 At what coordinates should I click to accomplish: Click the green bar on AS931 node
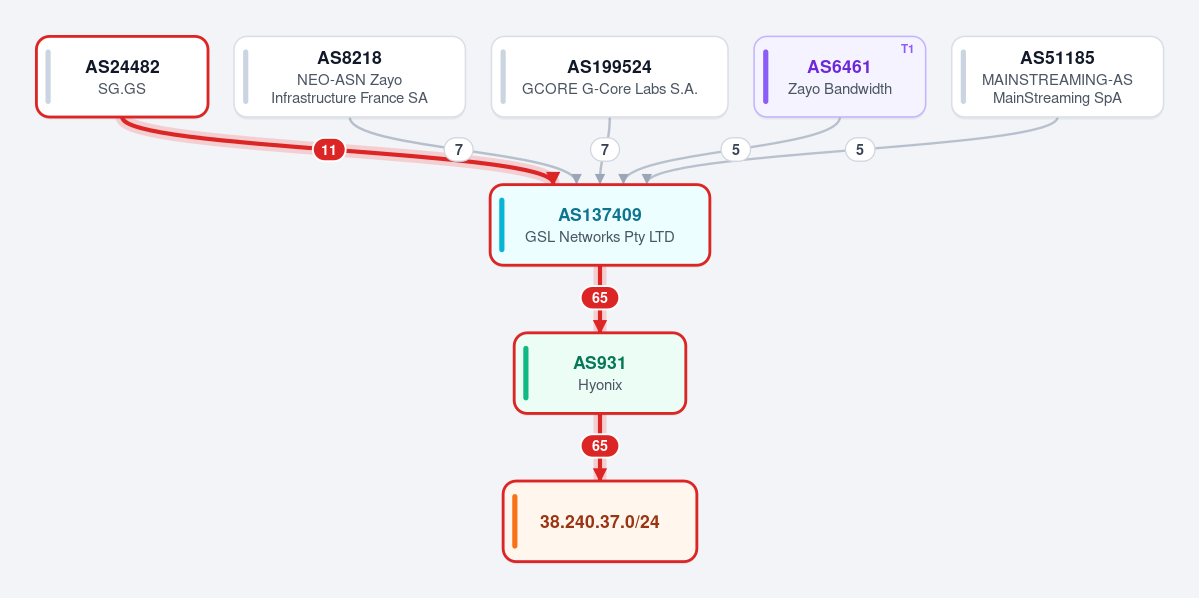click(526, 373)
